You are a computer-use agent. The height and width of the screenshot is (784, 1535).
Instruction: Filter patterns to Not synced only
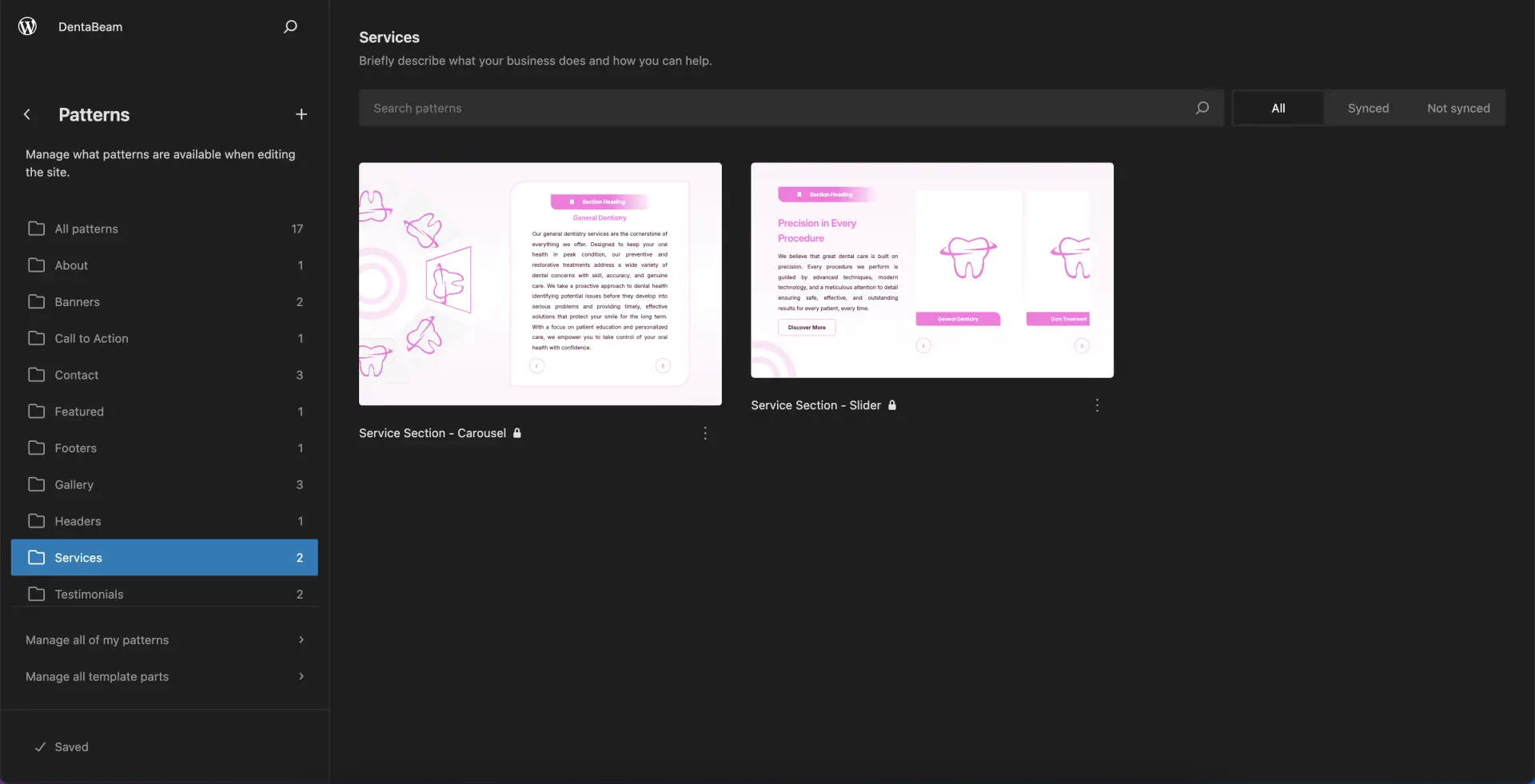click(1458, 108)
